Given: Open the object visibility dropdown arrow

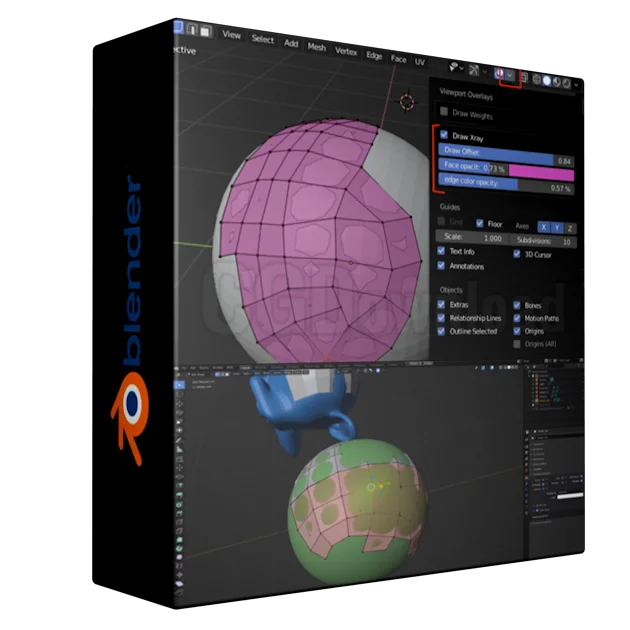Looking at the screenshot, I should pyautogui.click(x=462, y=68).
